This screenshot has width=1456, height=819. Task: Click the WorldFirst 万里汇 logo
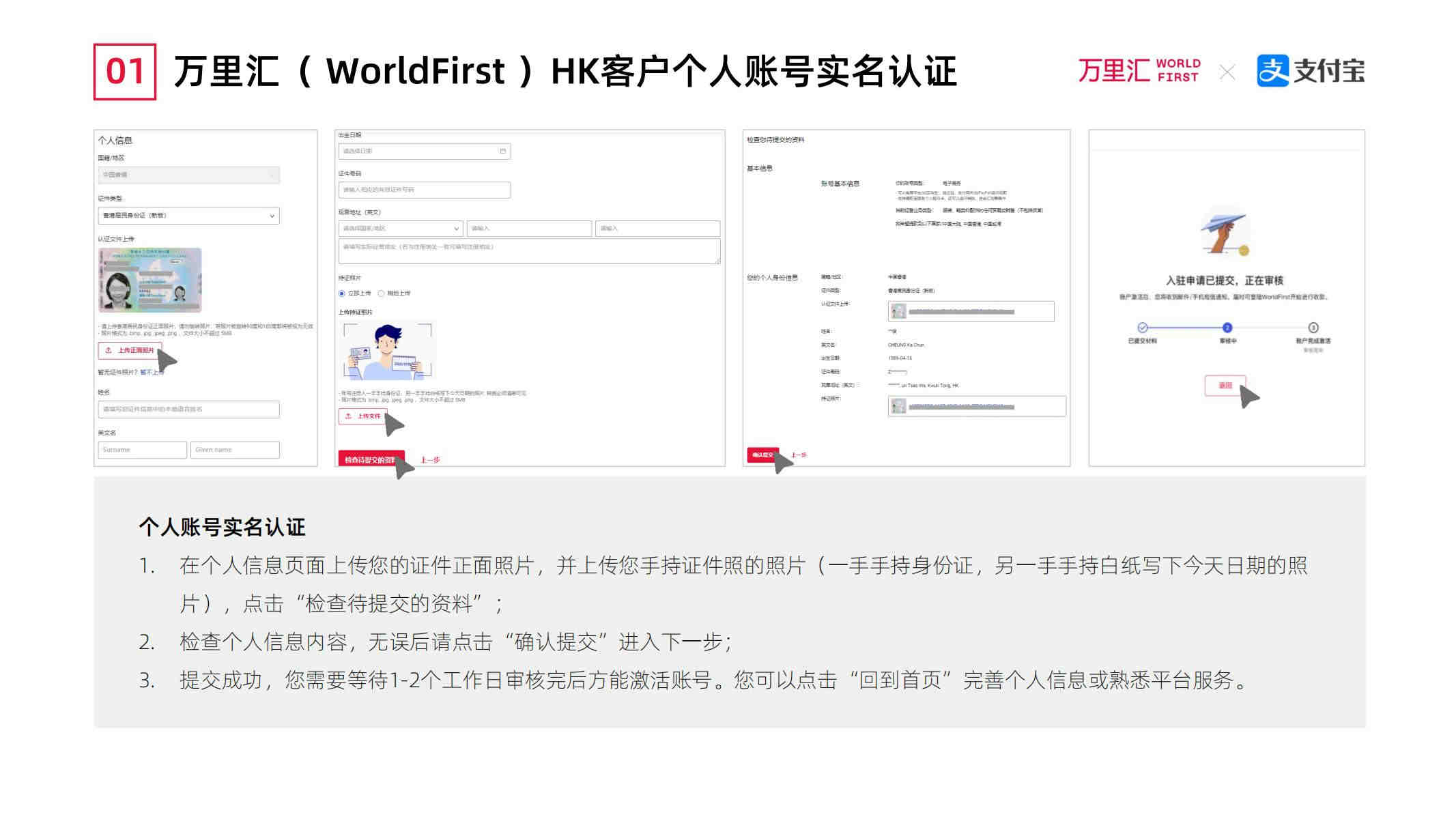point(1139,71)
